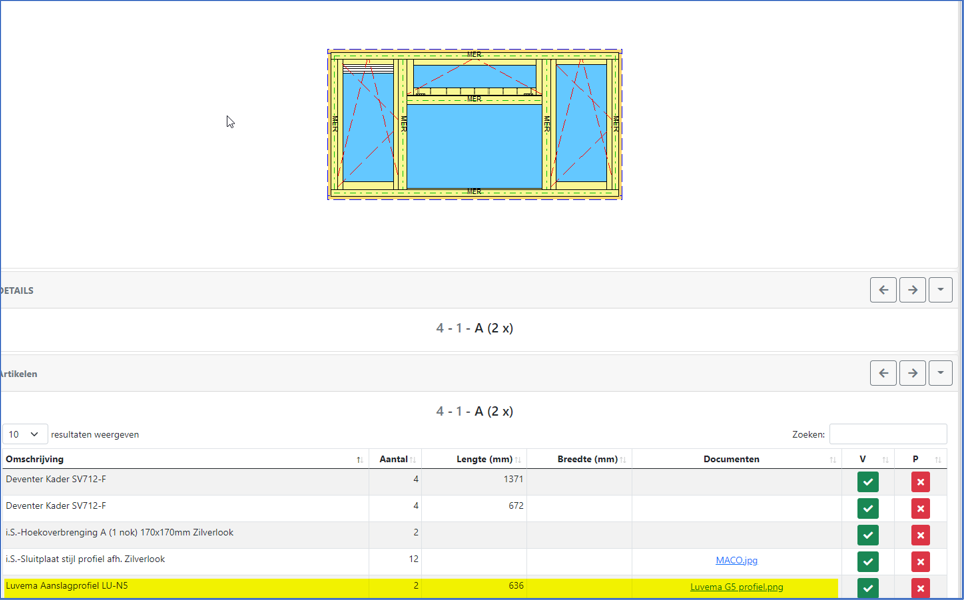Expand the Details section dropdown arrow

[940, 290]
